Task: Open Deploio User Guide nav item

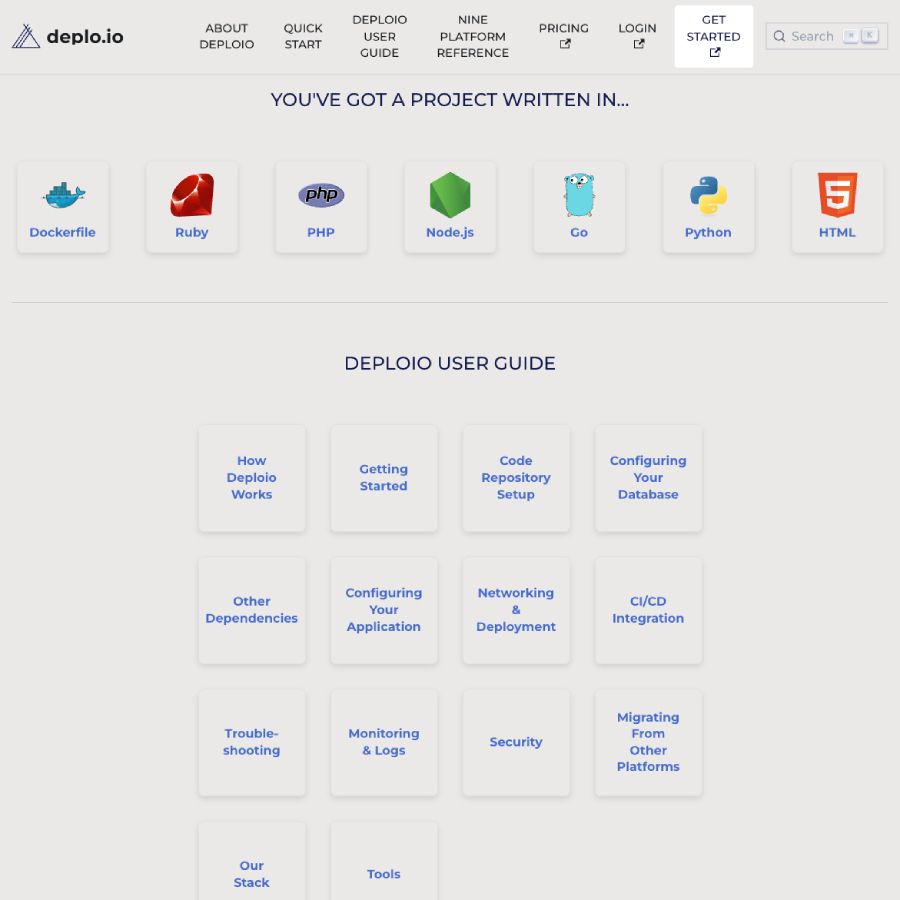Action: pyautogui.click(x=379, y=36)
